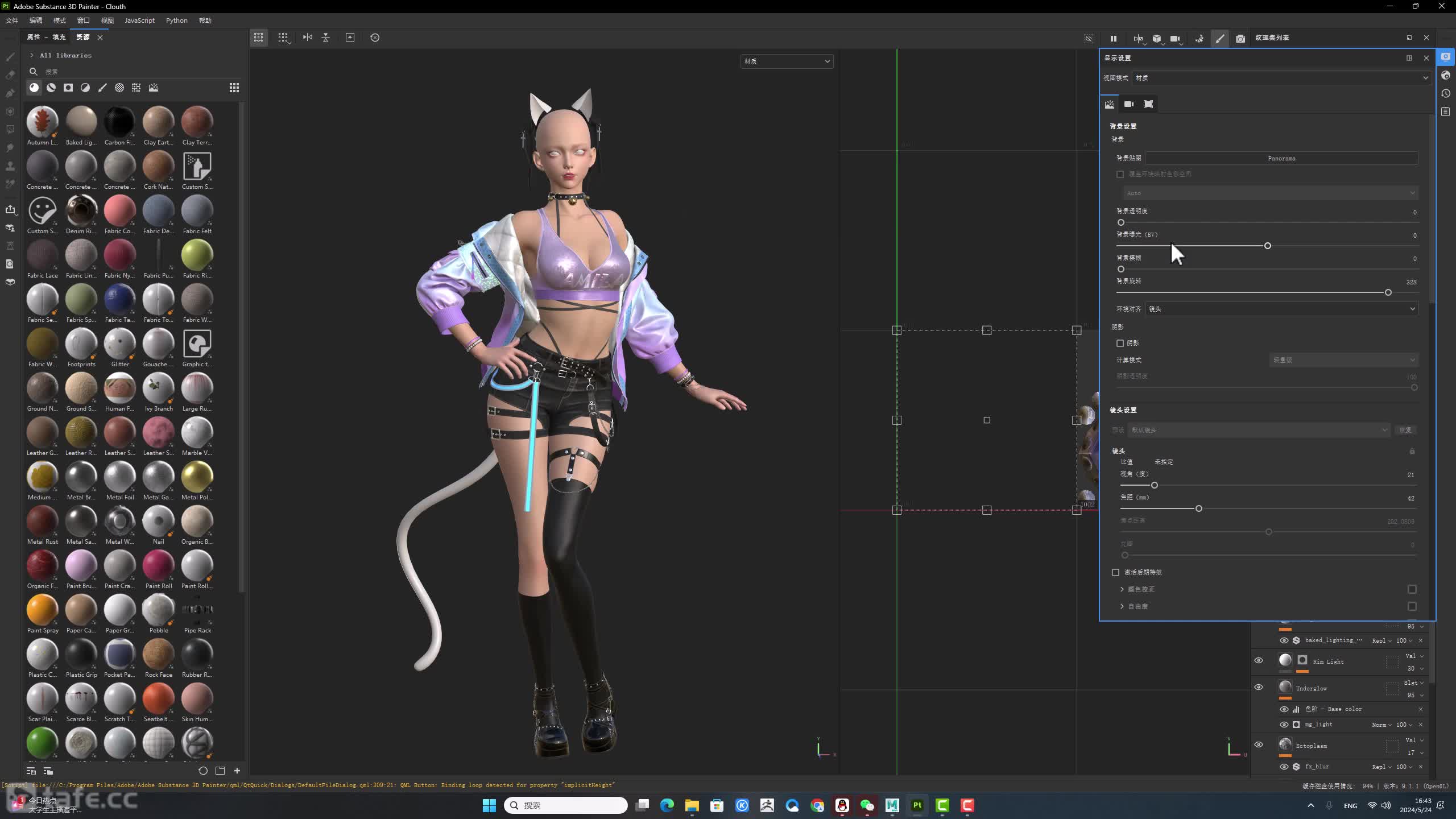1456x819 pixels.
Task: Filter assets by smart masks icon
Action: click(x=68, y=88)
